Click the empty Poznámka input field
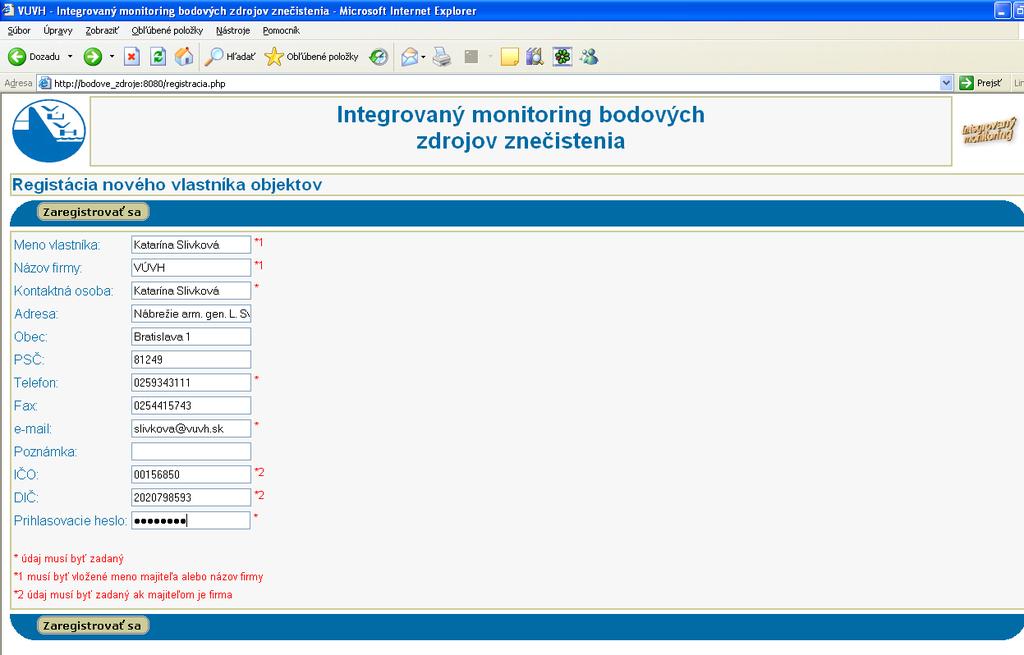The width and height of the screenshot is (1024, 655). 191,451
